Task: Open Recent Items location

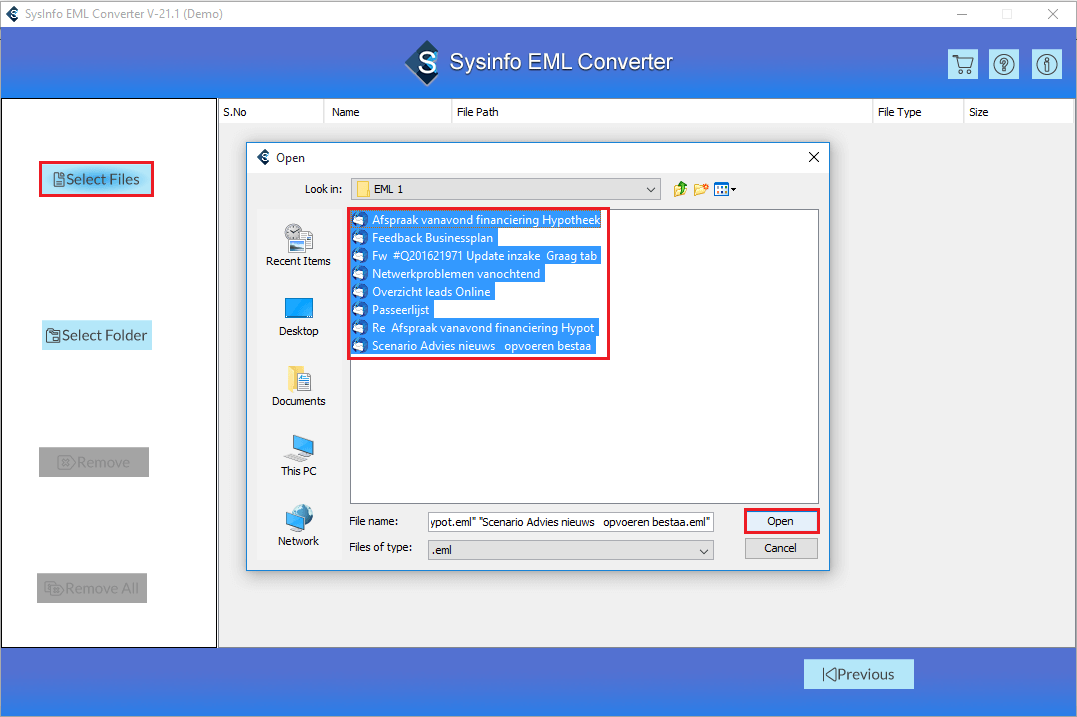Action: (298, 245)
